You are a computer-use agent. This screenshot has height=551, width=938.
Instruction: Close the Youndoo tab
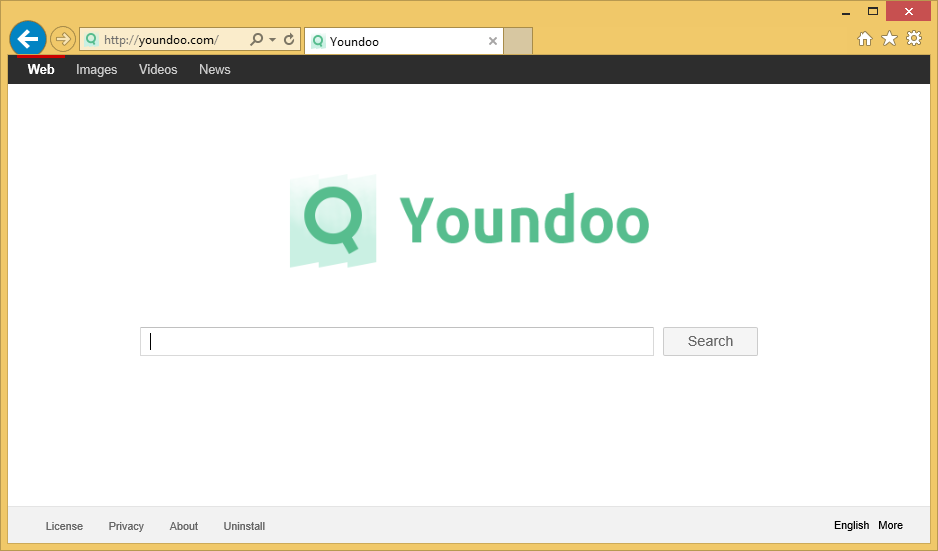point(493,41)
